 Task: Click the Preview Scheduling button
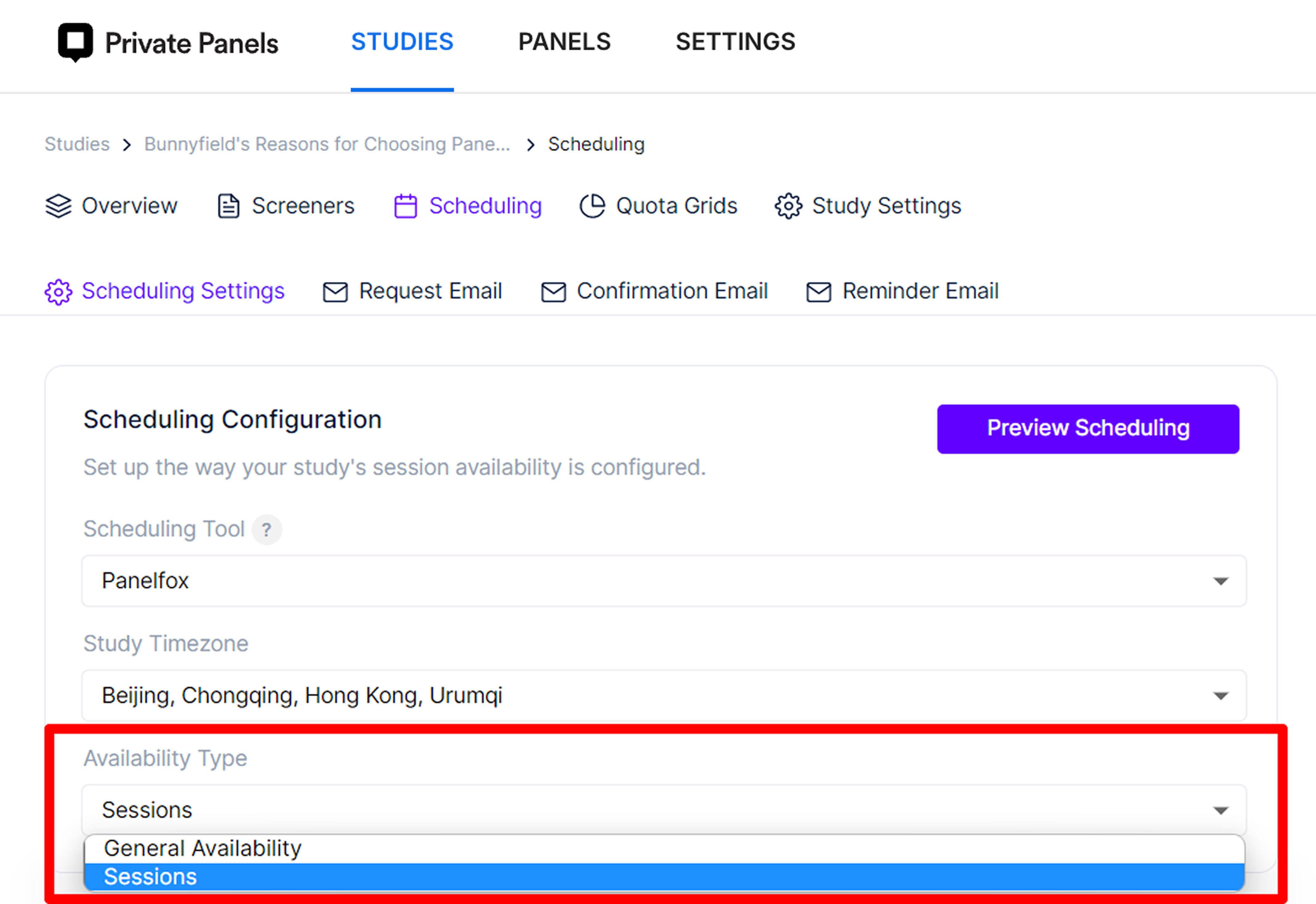1088,429
